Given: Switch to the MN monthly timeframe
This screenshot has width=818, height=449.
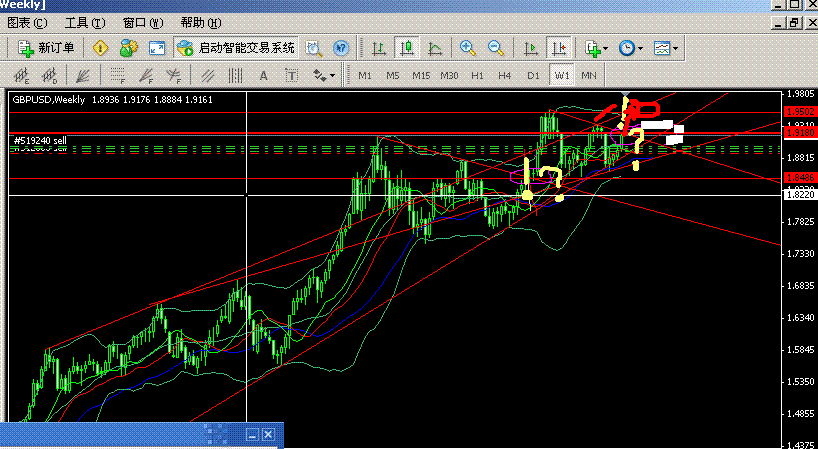Looking at the screenshot, I should click(588, 76).
